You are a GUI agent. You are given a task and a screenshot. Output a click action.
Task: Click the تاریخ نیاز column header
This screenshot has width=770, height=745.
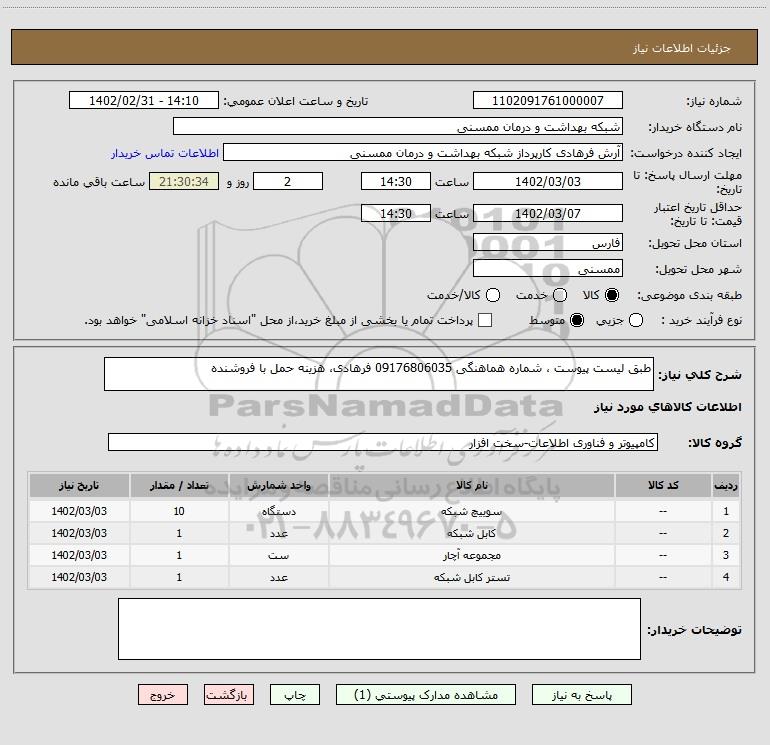pos(79,485)
